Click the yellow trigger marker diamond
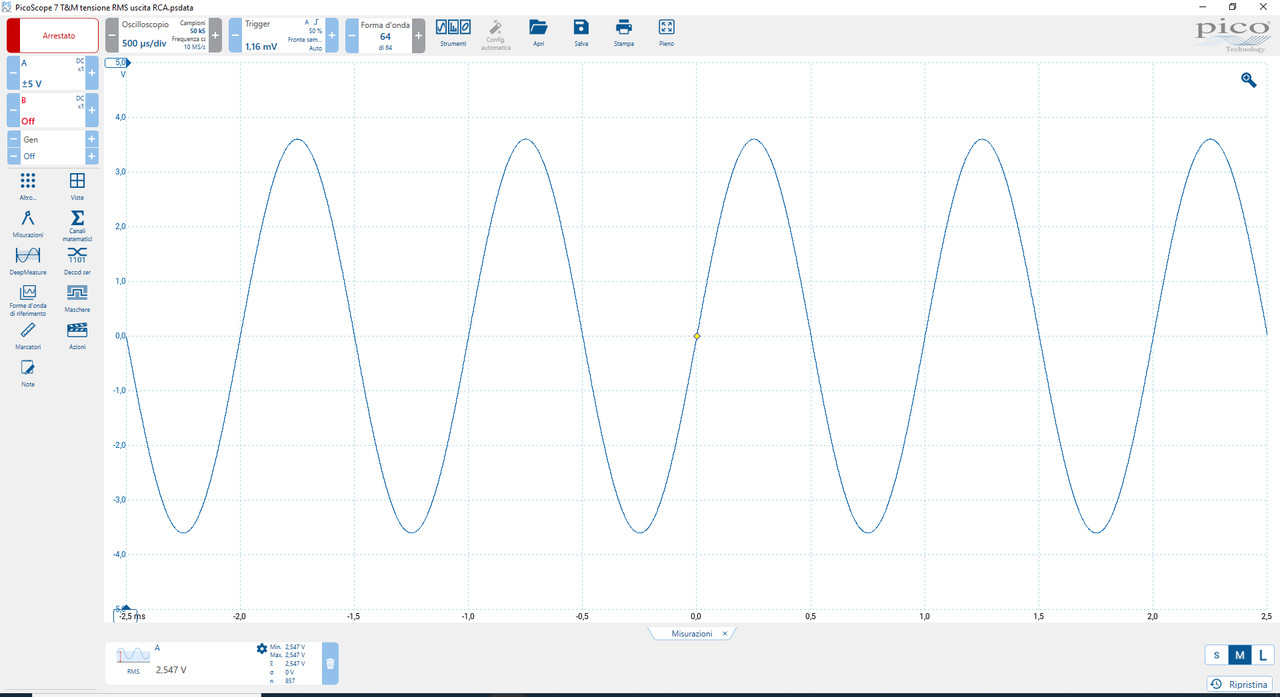Screen dimensions: 1280x697 click(x=696, y=336)
